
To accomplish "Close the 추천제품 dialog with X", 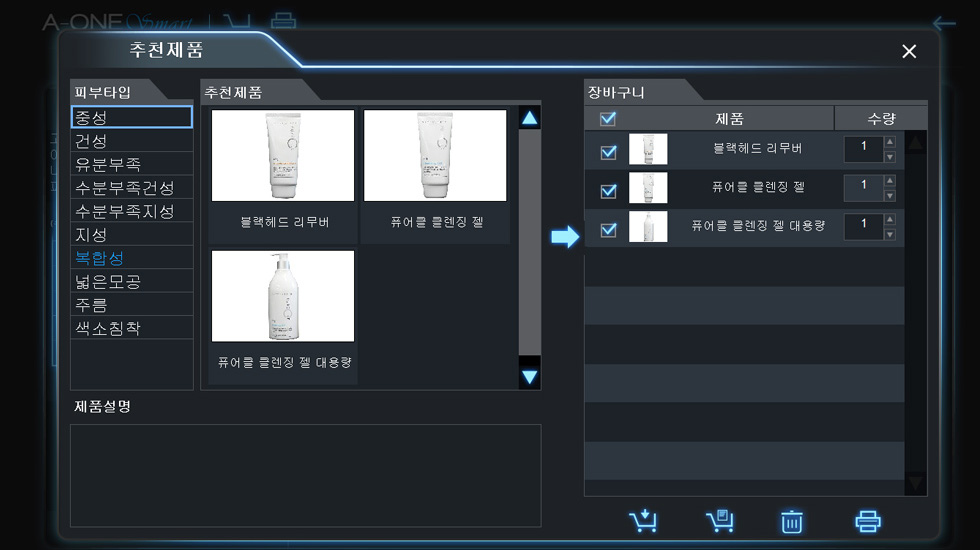I will tap(909, 51).
